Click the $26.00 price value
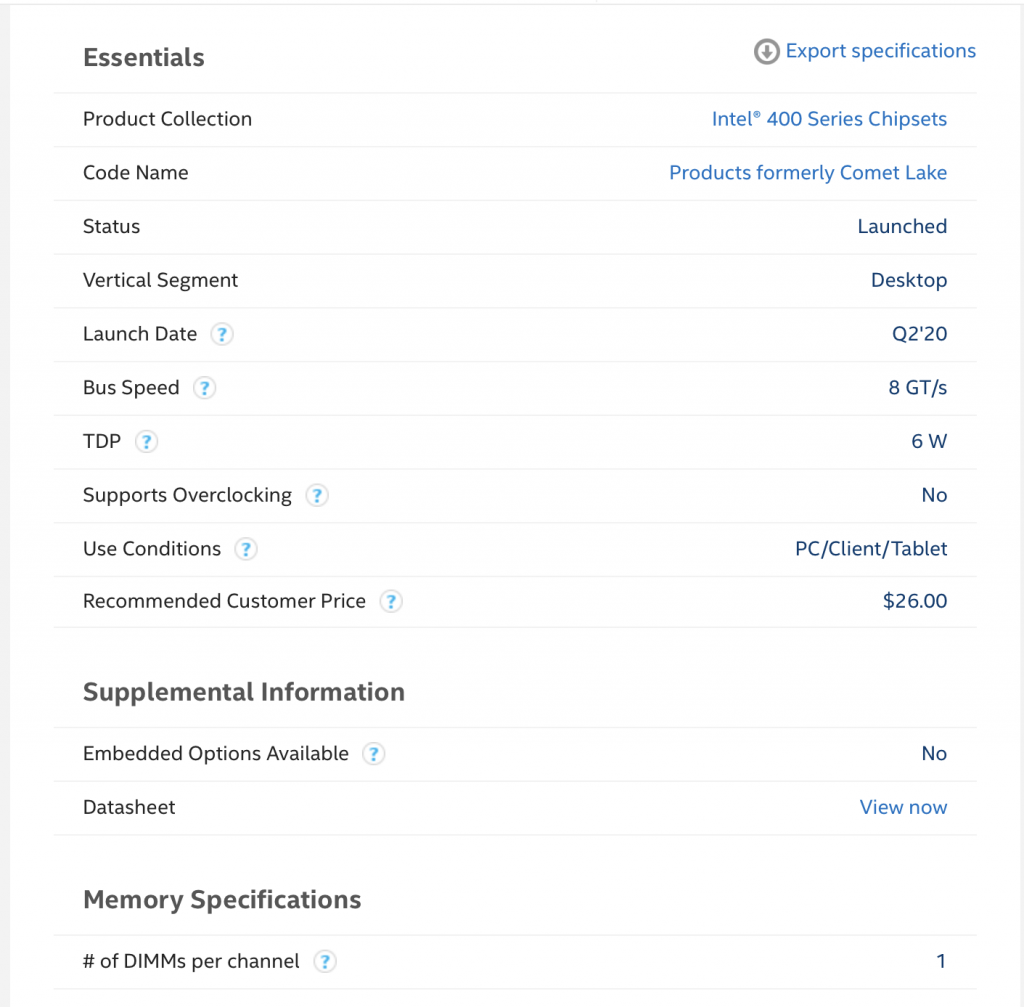 [914, 601]
